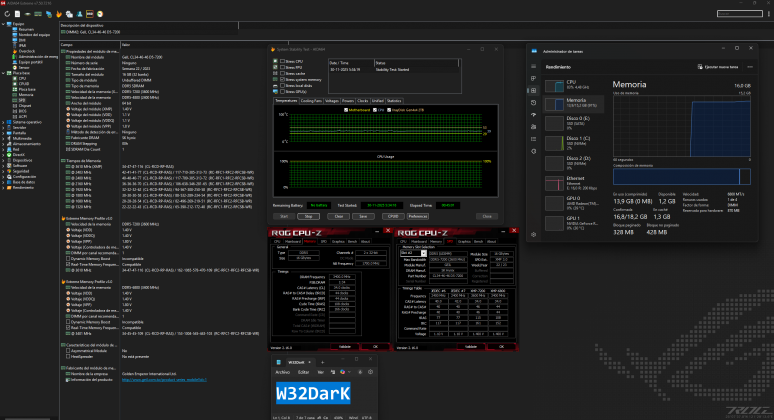Open the Overclock item icon in sidebar
774x420 pixels.
coord(16,50)
